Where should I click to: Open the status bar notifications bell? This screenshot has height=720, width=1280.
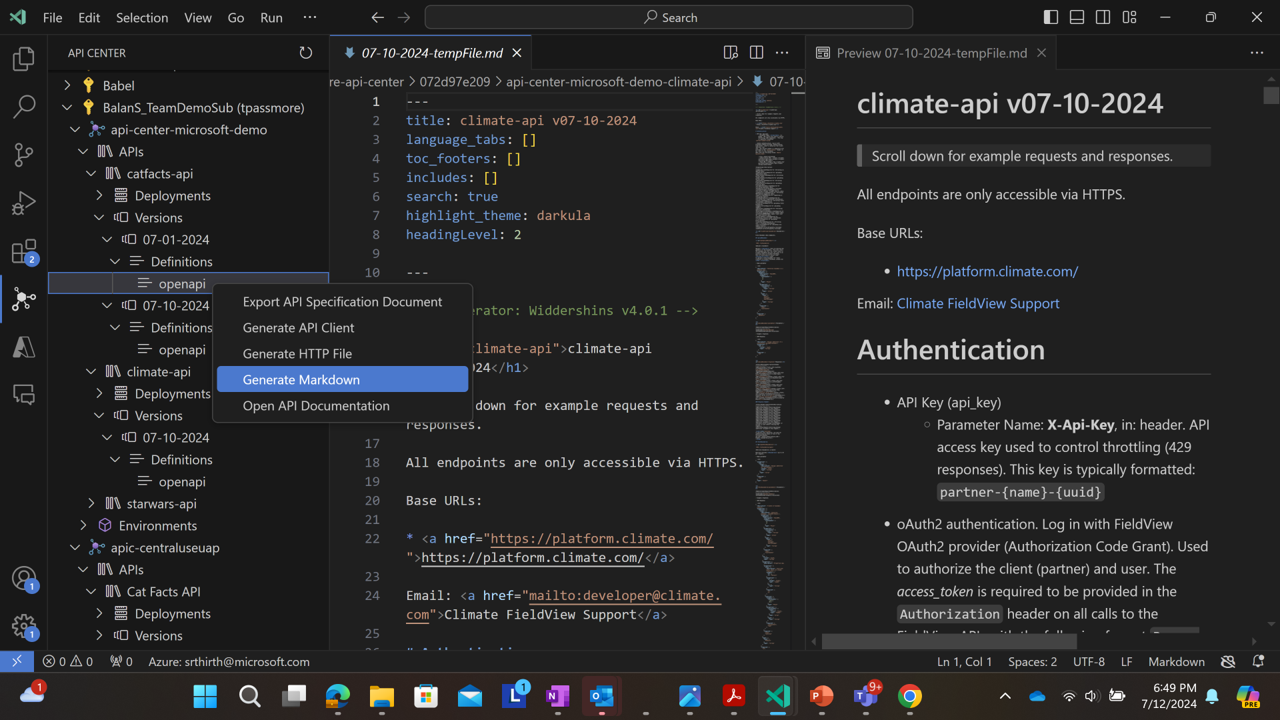pos(1259,661)
